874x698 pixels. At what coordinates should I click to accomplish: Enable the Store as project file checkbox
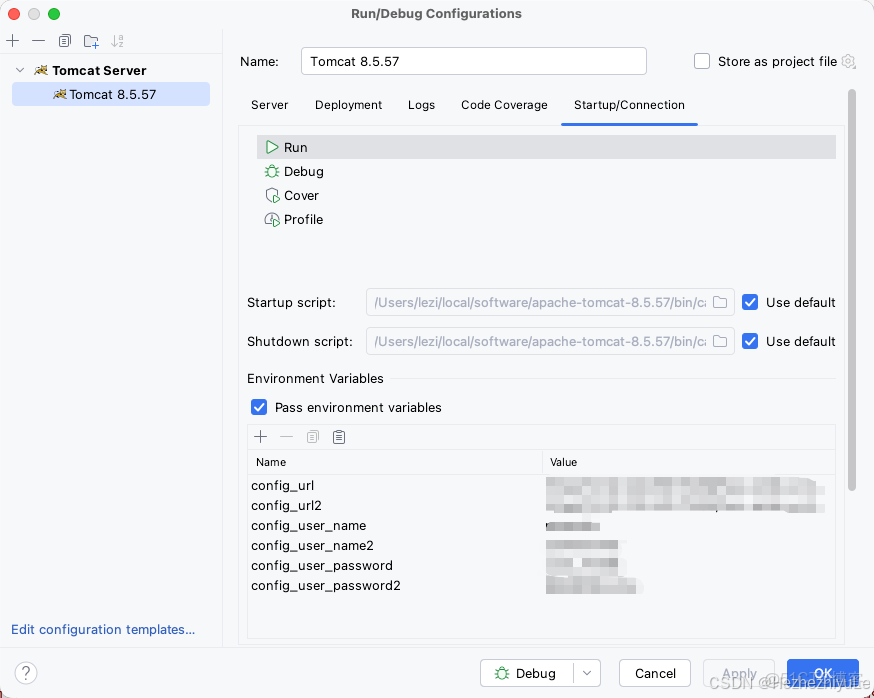tap(702, 61)
